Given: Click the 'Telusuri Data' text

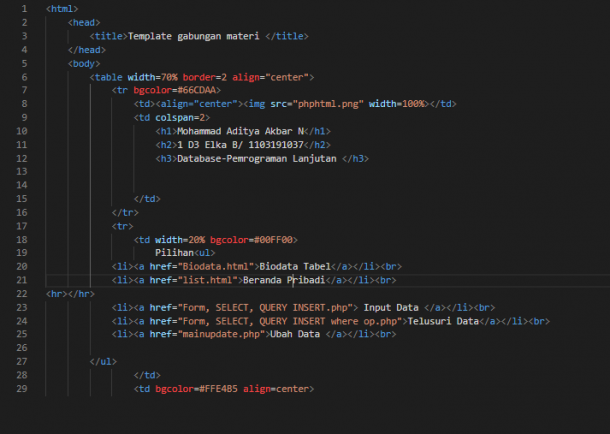Looking at the screenshot, I should [x=443, y=321].
